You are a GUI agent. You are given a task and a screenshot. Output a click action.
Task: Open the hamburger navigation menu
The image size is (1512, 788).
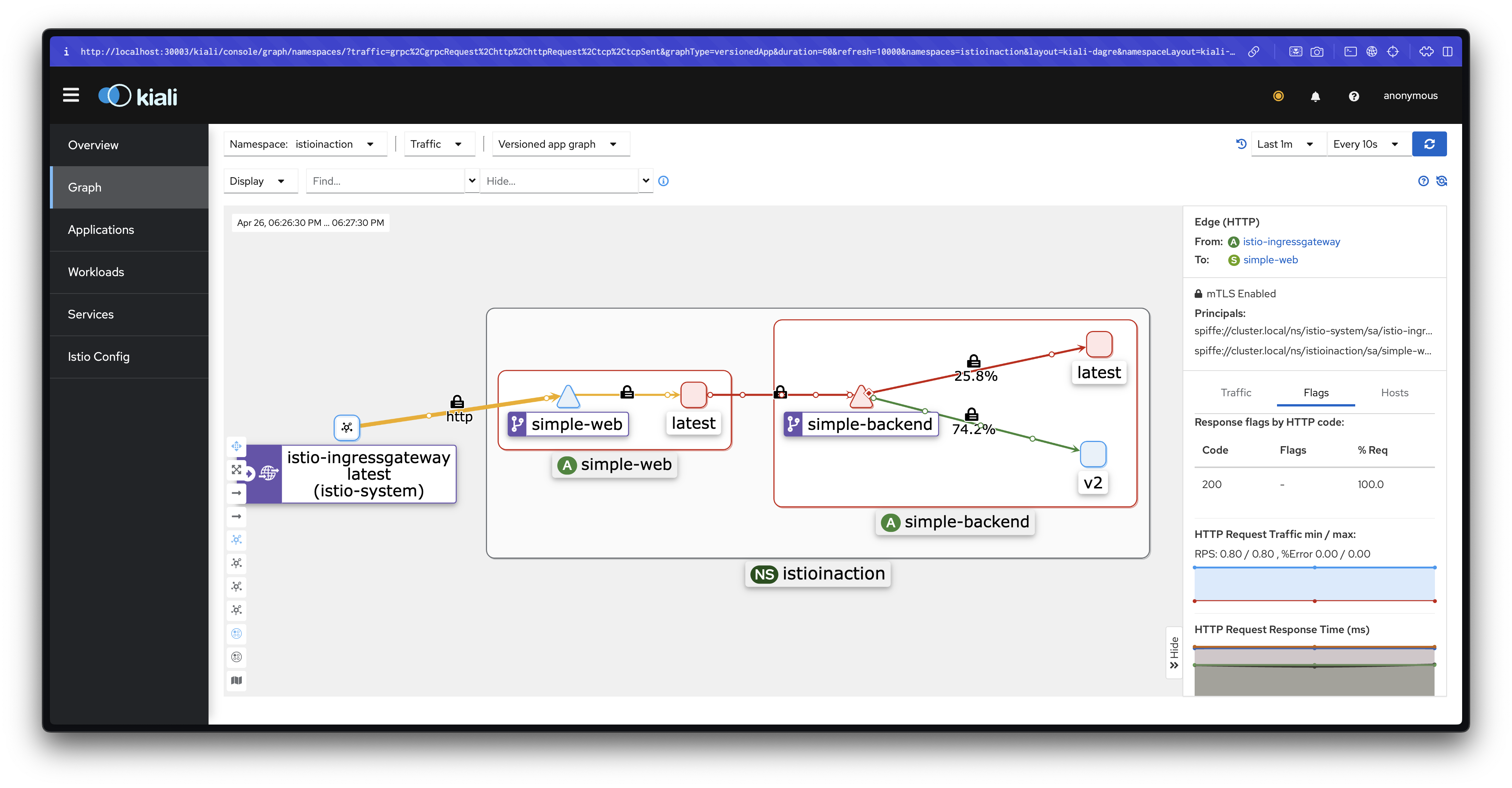click(71, 95)
